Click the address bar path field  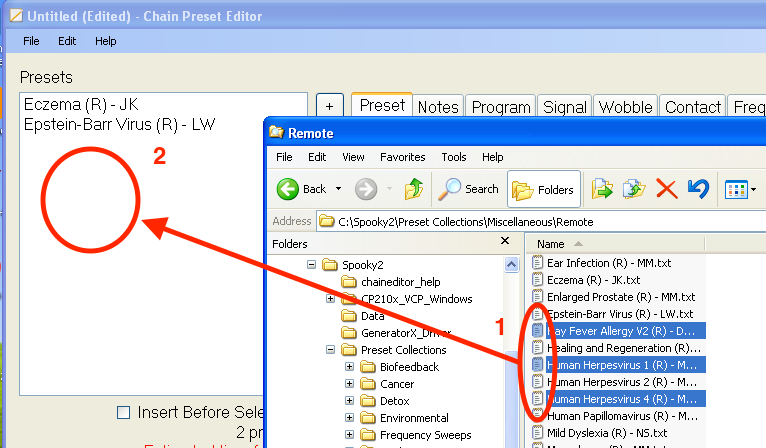[541, 221]
